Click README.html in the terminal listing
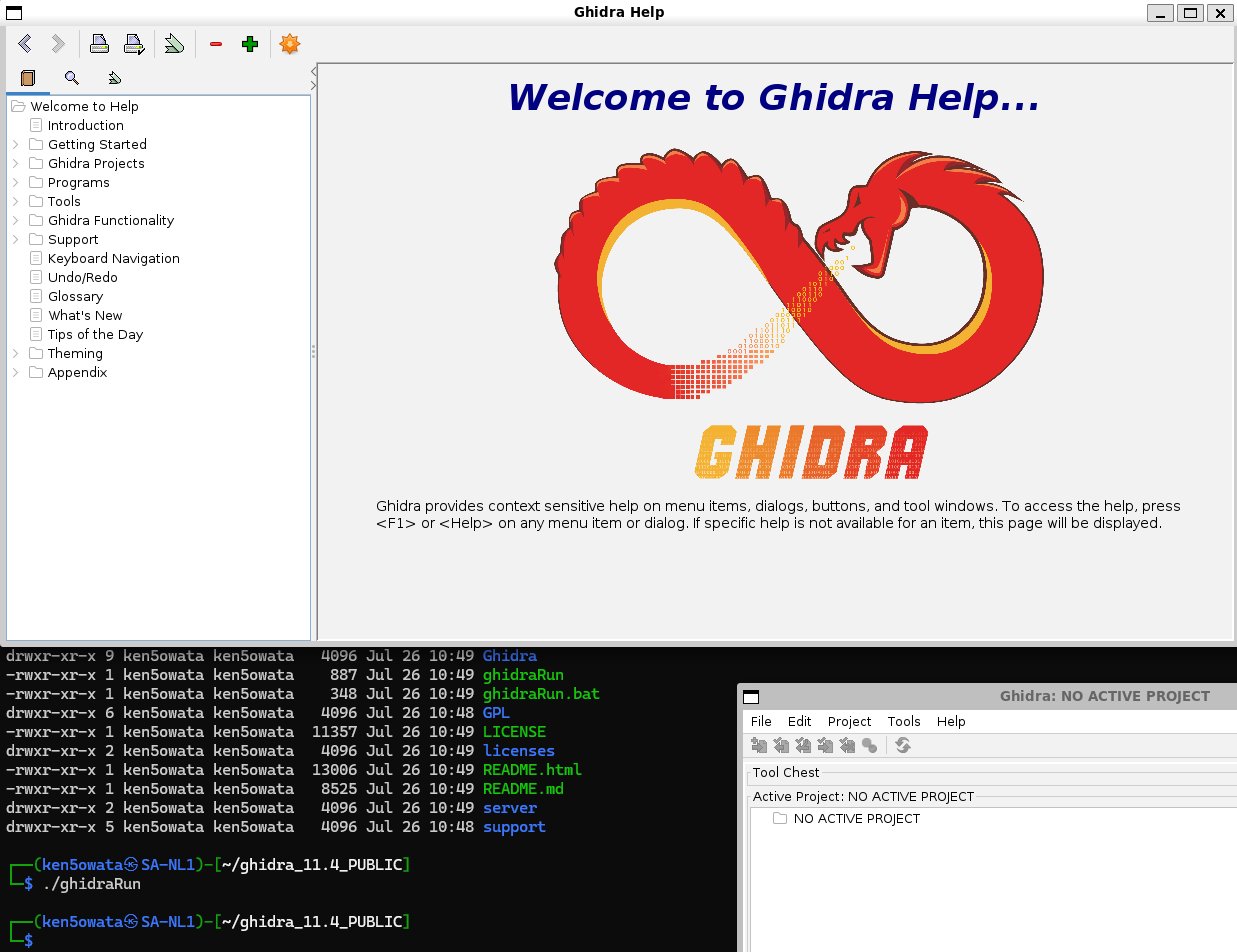This screenshot has width=1237, height=952. pos(532,770)
